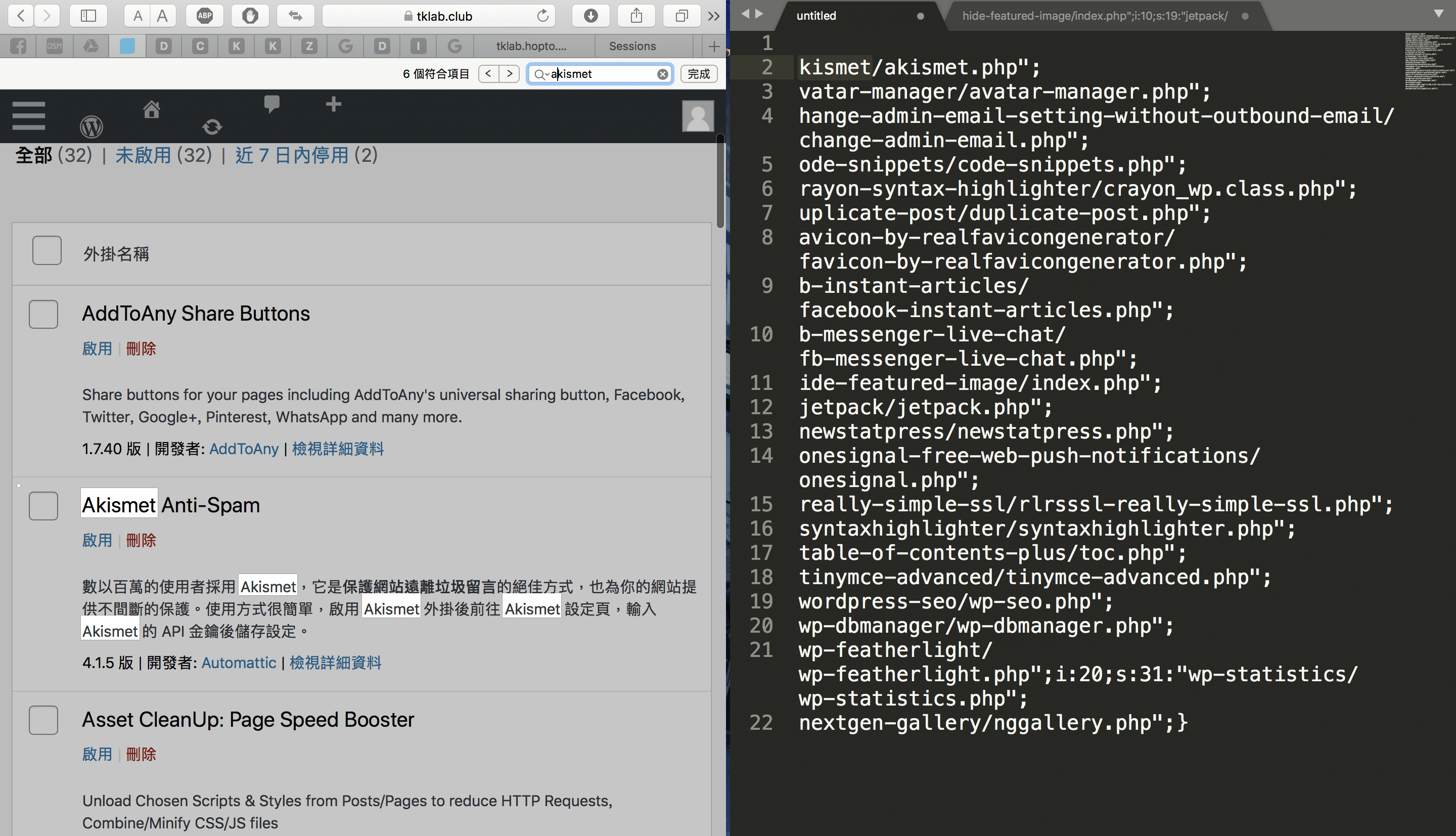Check the AddToAny Share Buttons checkbox
The width and height of the screenshot is (1456, 836).
pyautogui.click(x=43, y=314)
